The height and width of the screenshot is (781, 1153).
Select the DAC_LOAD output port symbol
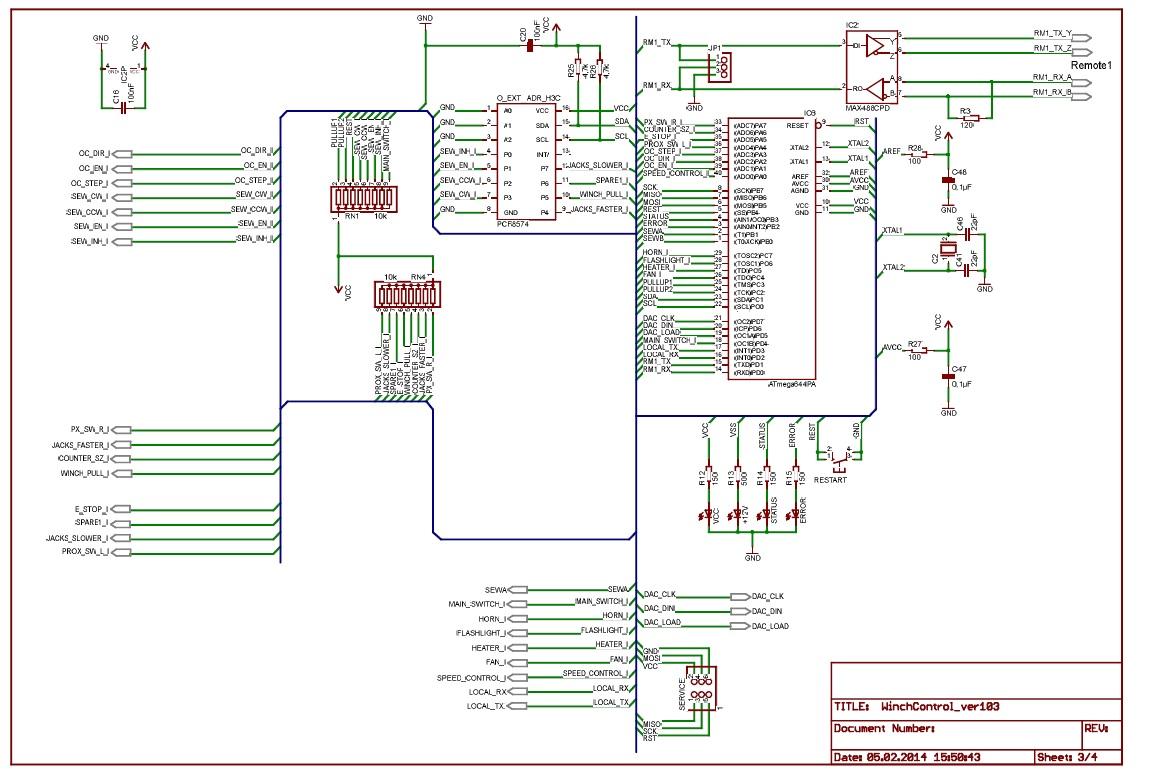coord(740,626)
